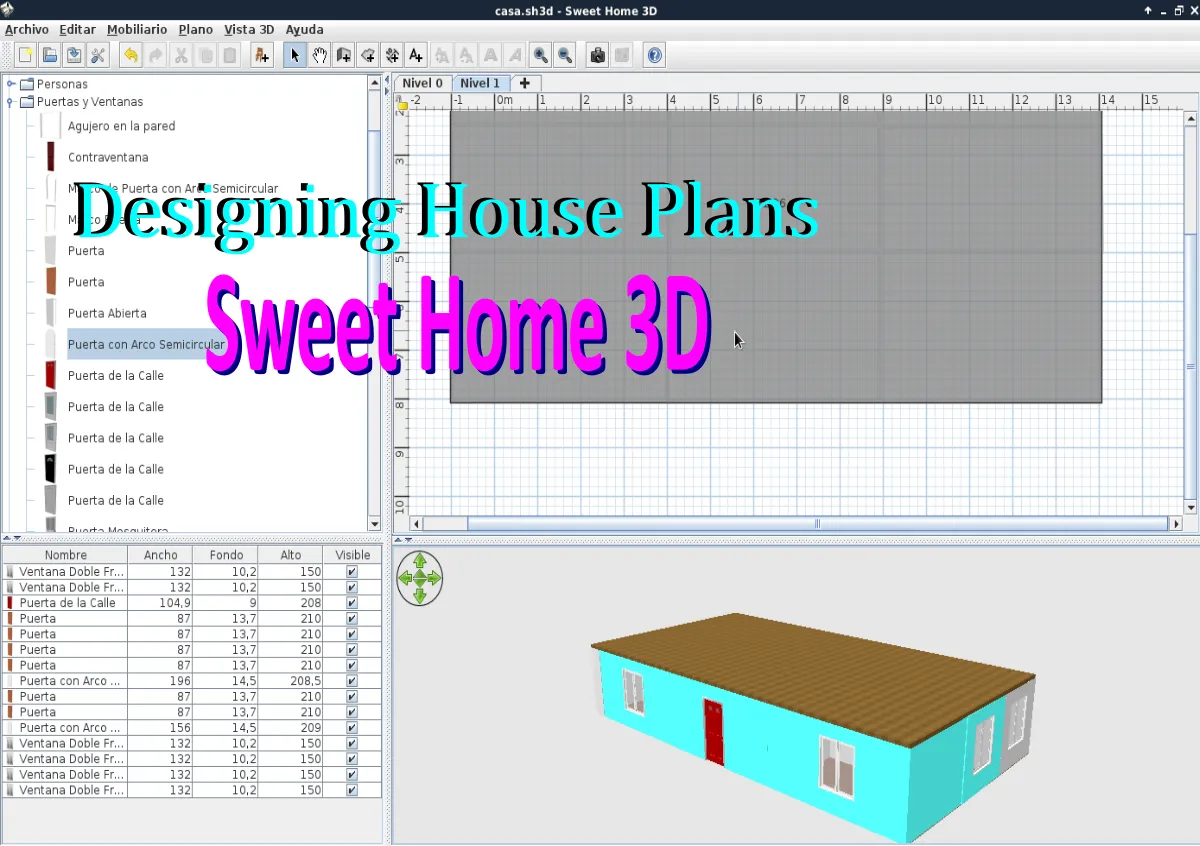The image size is (1200, 846).
Task: Click the Redo arrow icon
Action: [x=155, y=55]
